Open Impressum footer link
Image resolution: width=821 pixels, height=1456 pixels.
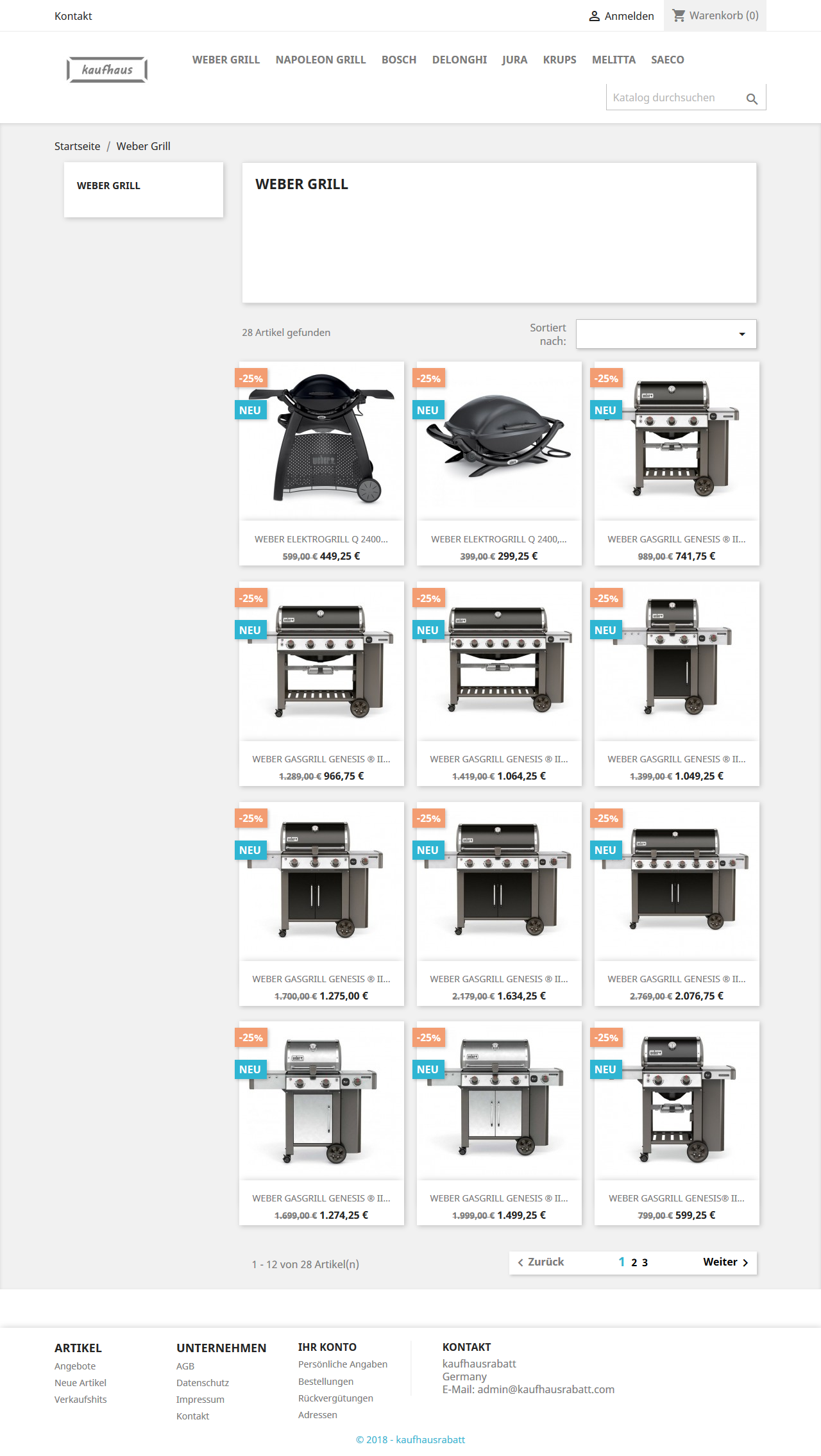click(200, 1400)
